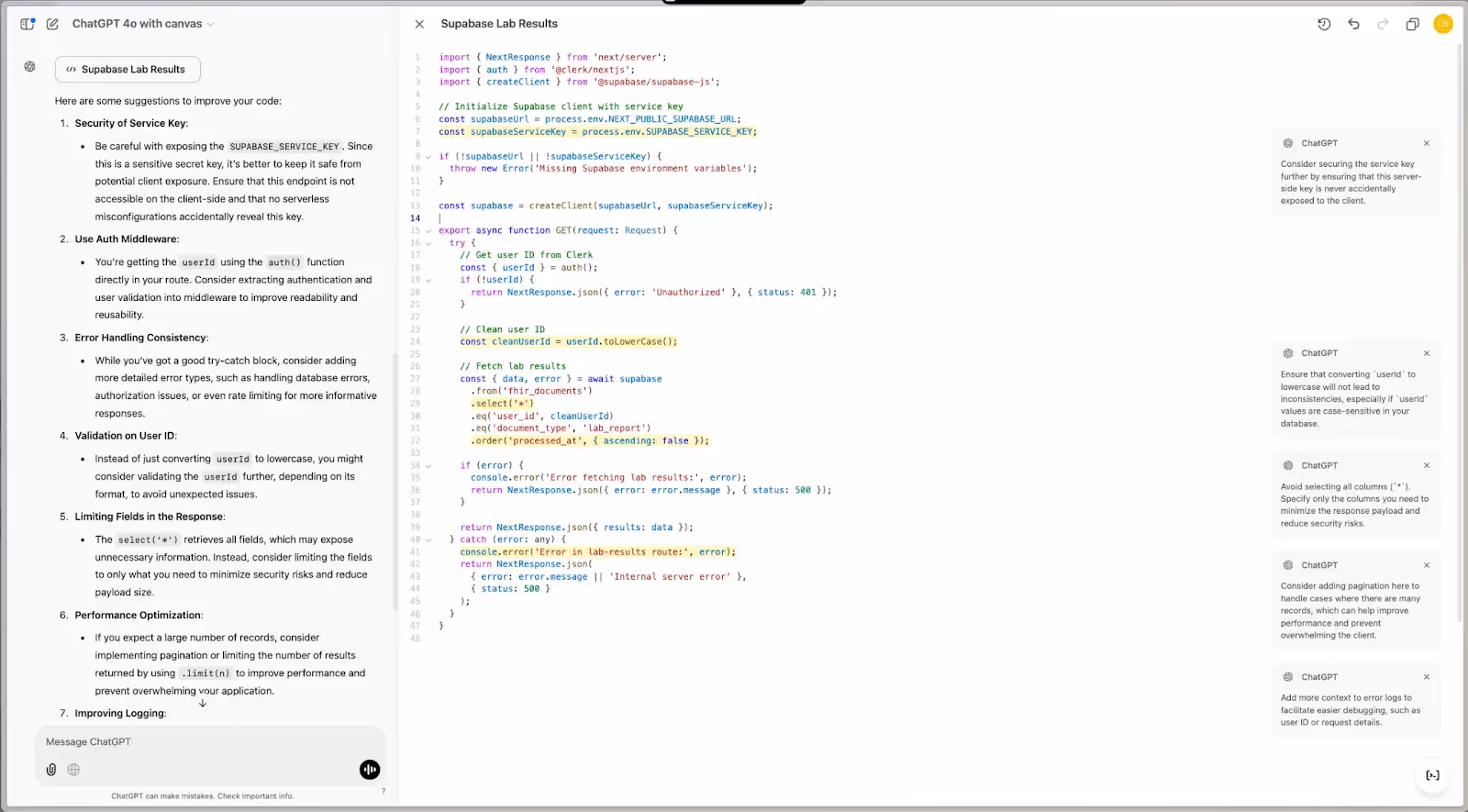Open the help question mark icon

pyautogui.click(x=384, y=791)
